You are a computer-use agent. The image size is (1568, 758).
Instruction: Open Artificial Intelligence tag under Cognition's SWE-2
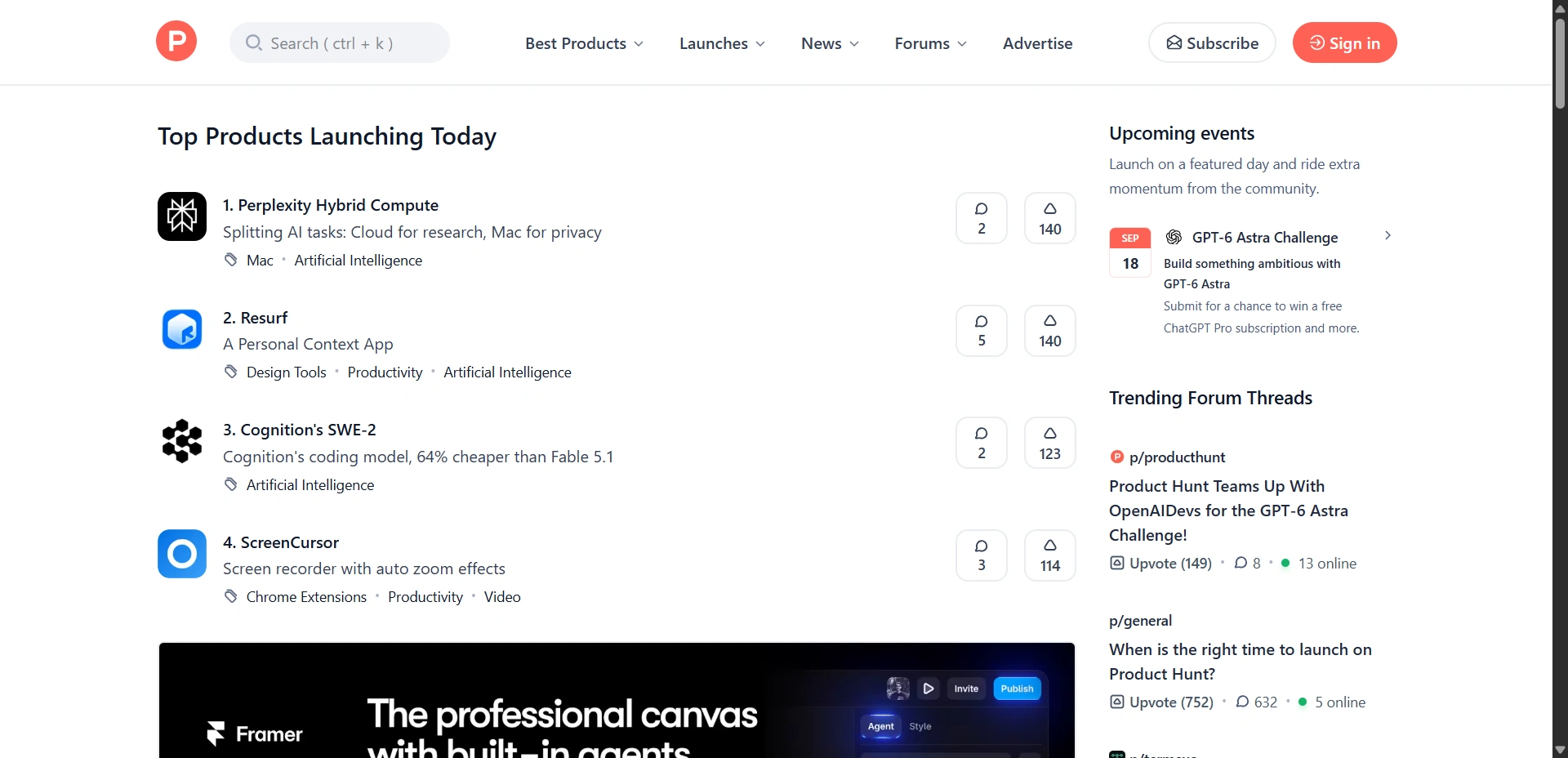point(310,485)
